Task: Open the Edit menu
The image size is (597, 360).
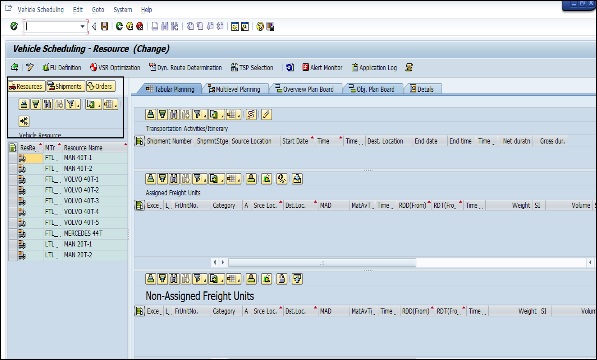Action: [78, 10]
